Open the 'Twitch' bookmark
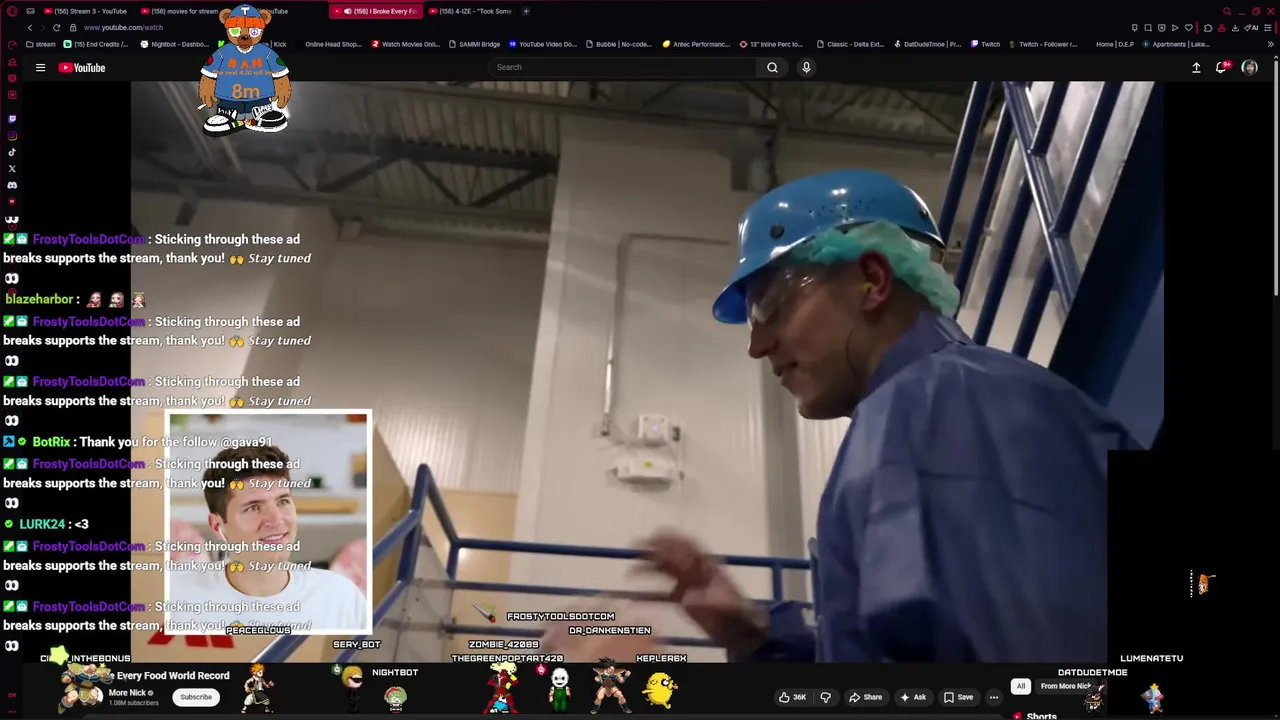This screenshot has height=720, width=1280. coord(984,44)
